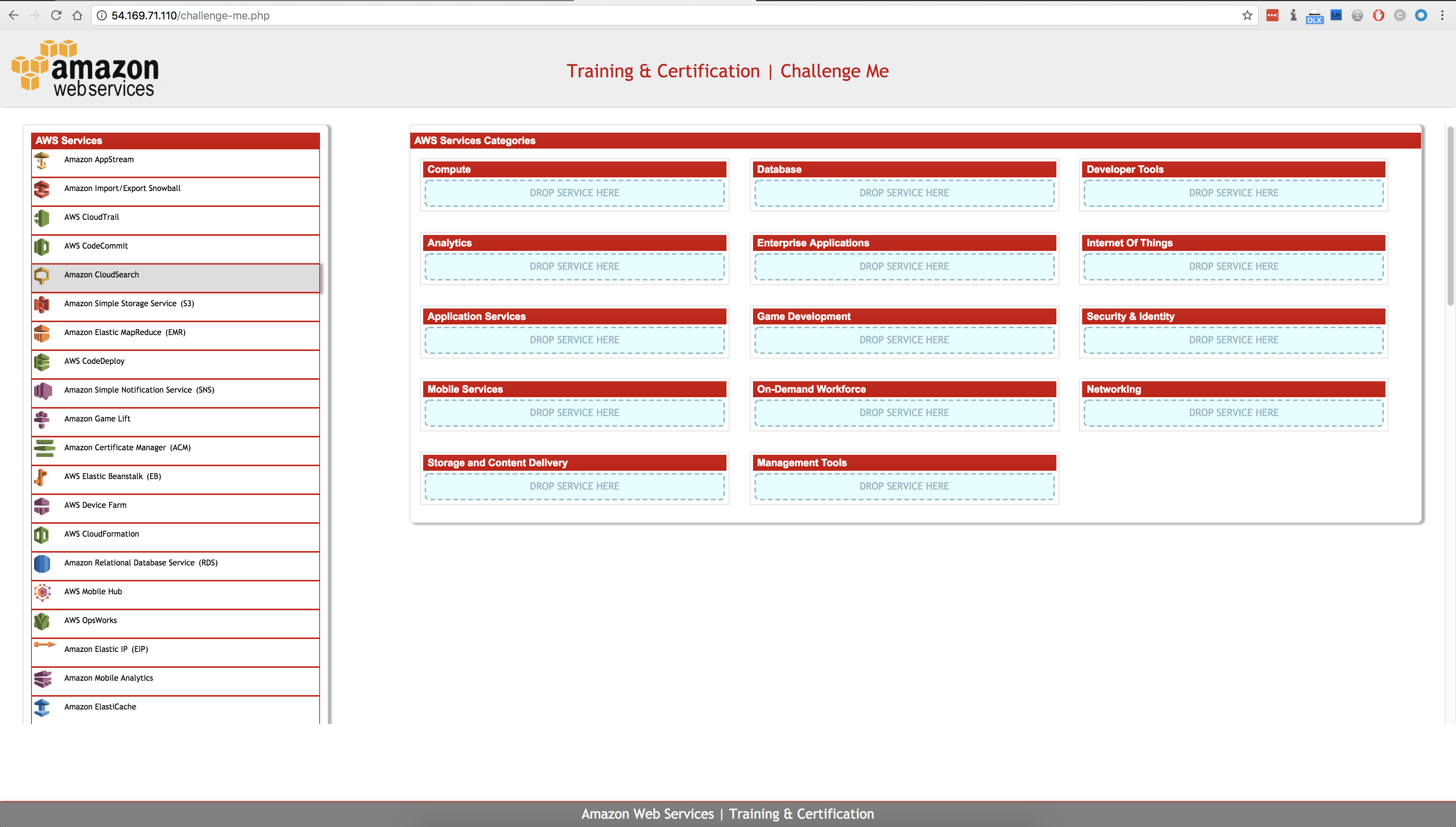
Task: Click the Amazon SNS service icon
Action: 42,391
